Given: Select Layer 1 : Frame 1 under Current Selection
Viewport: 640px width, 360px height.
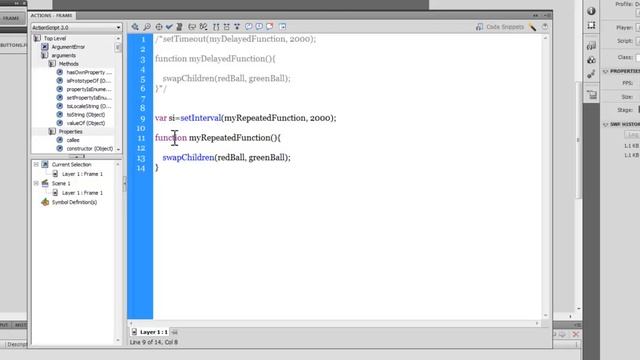Looking at the screenshot, I should click(82, 174).
